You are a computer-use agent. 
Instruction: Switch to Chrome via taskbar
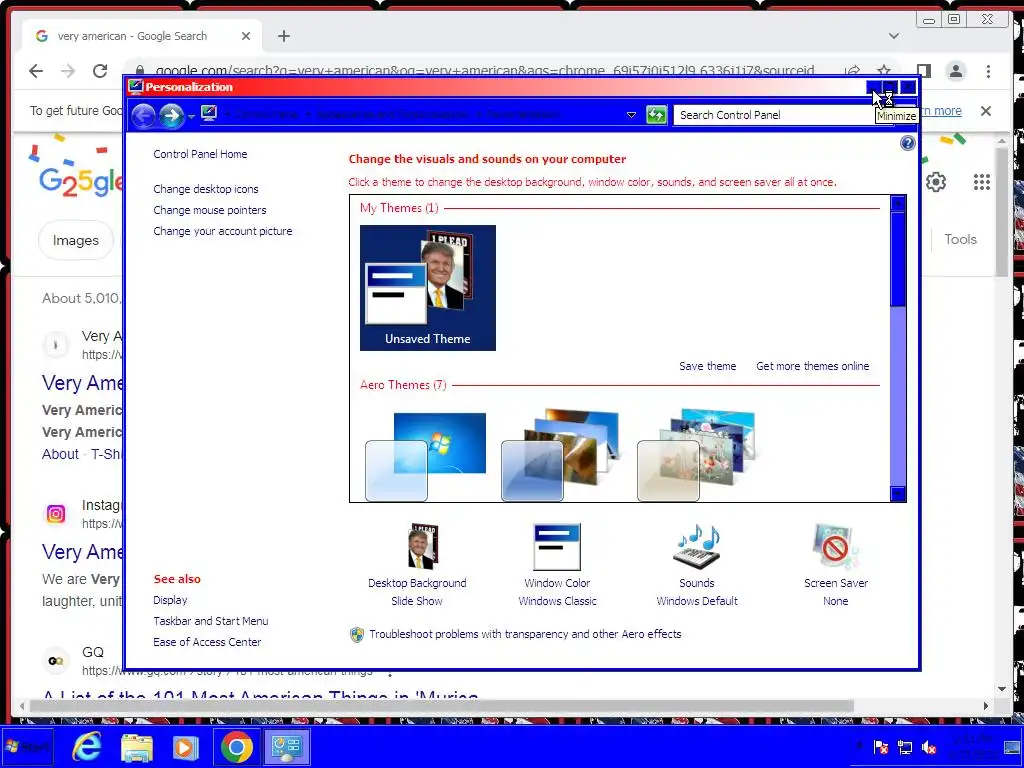click(x=237, y=747)
